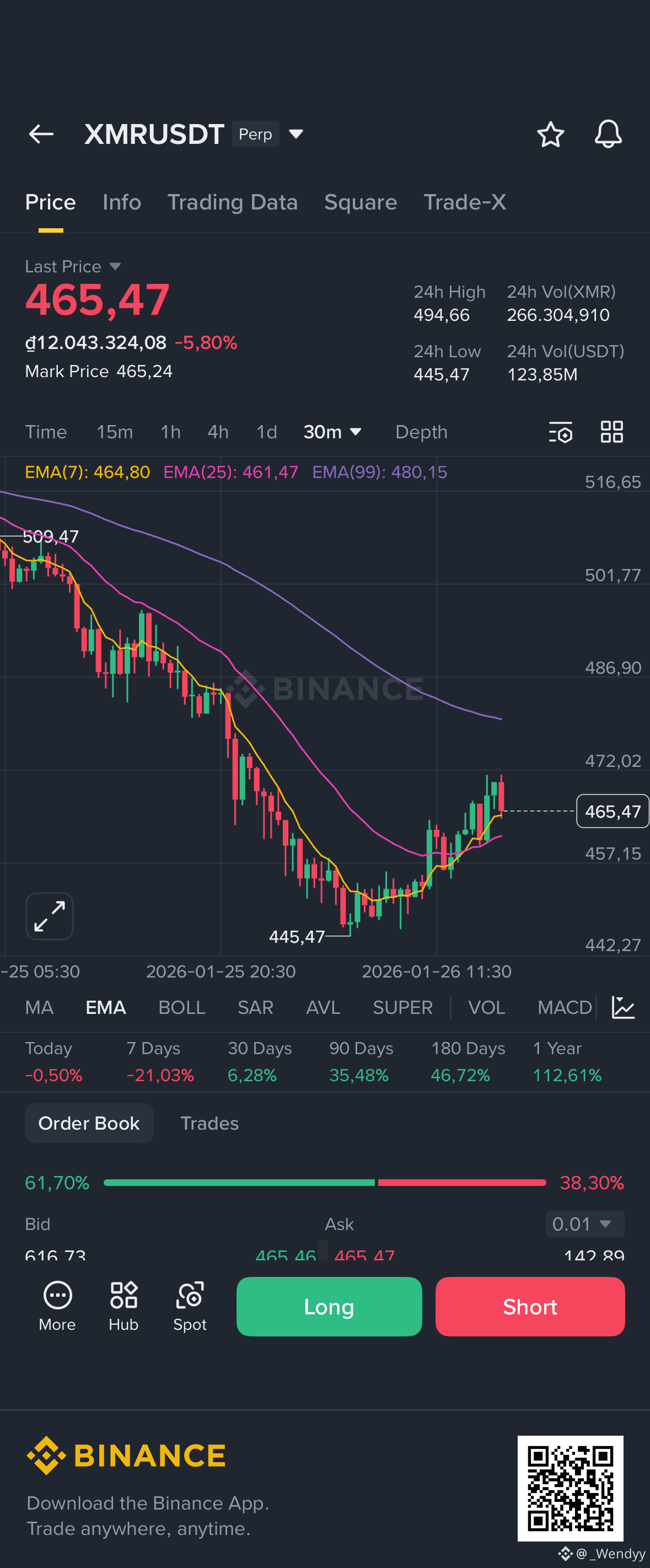Open the grid layout icon above the chart

click(611, 432)
